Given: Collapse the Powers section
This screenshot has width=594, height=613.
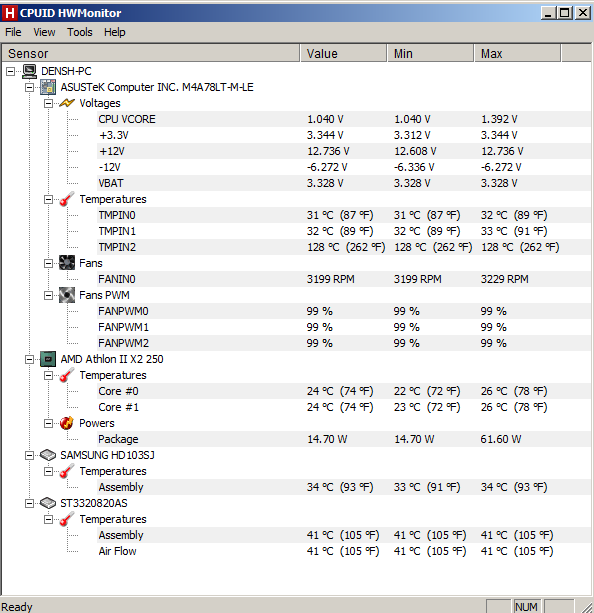Looking at the screenshot, I should pos(48,423).
